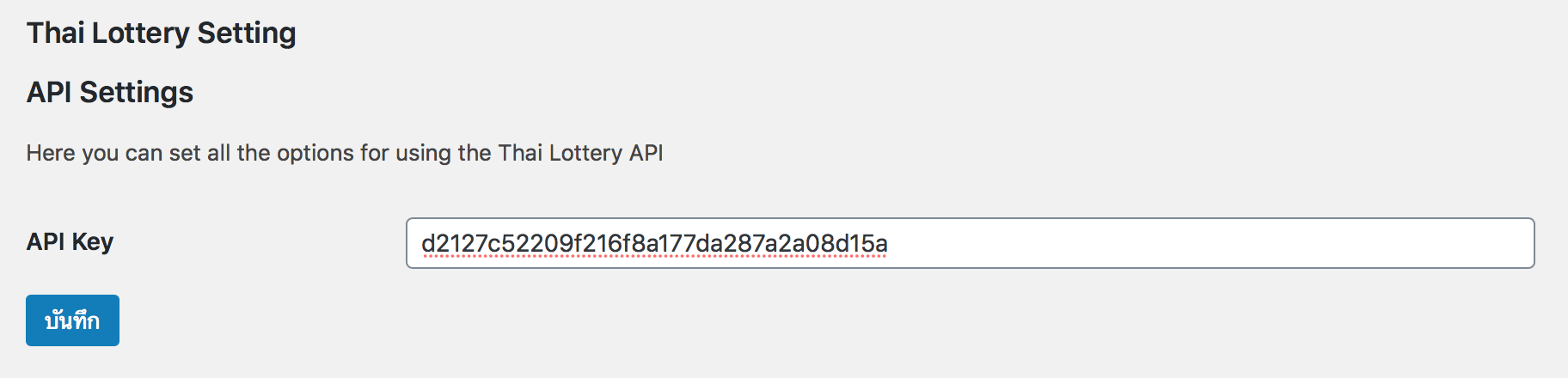Click the word "Settings" in the API Settings heading
The width and height of the screenshot is (1568, 378).
click(x=137, y=92)
